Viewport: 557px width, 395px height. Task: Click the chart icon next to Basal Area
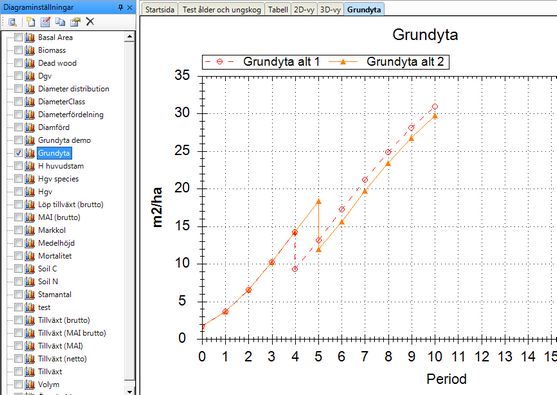point(30,37)
